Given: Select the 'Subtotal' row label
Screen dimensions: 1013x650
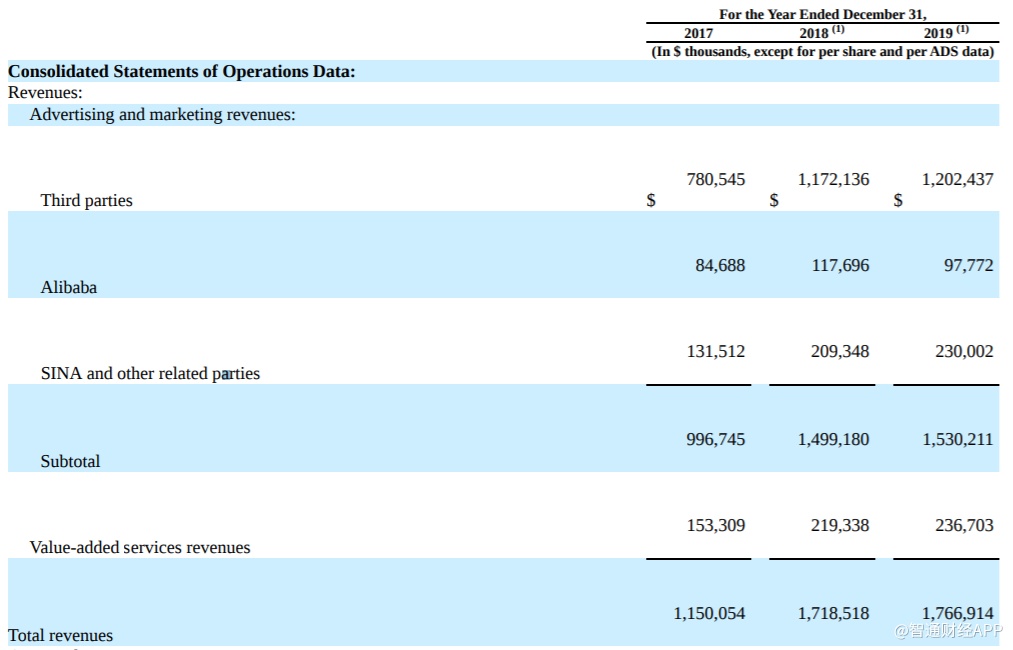Looking at the screenshot, I should [70, 461].
